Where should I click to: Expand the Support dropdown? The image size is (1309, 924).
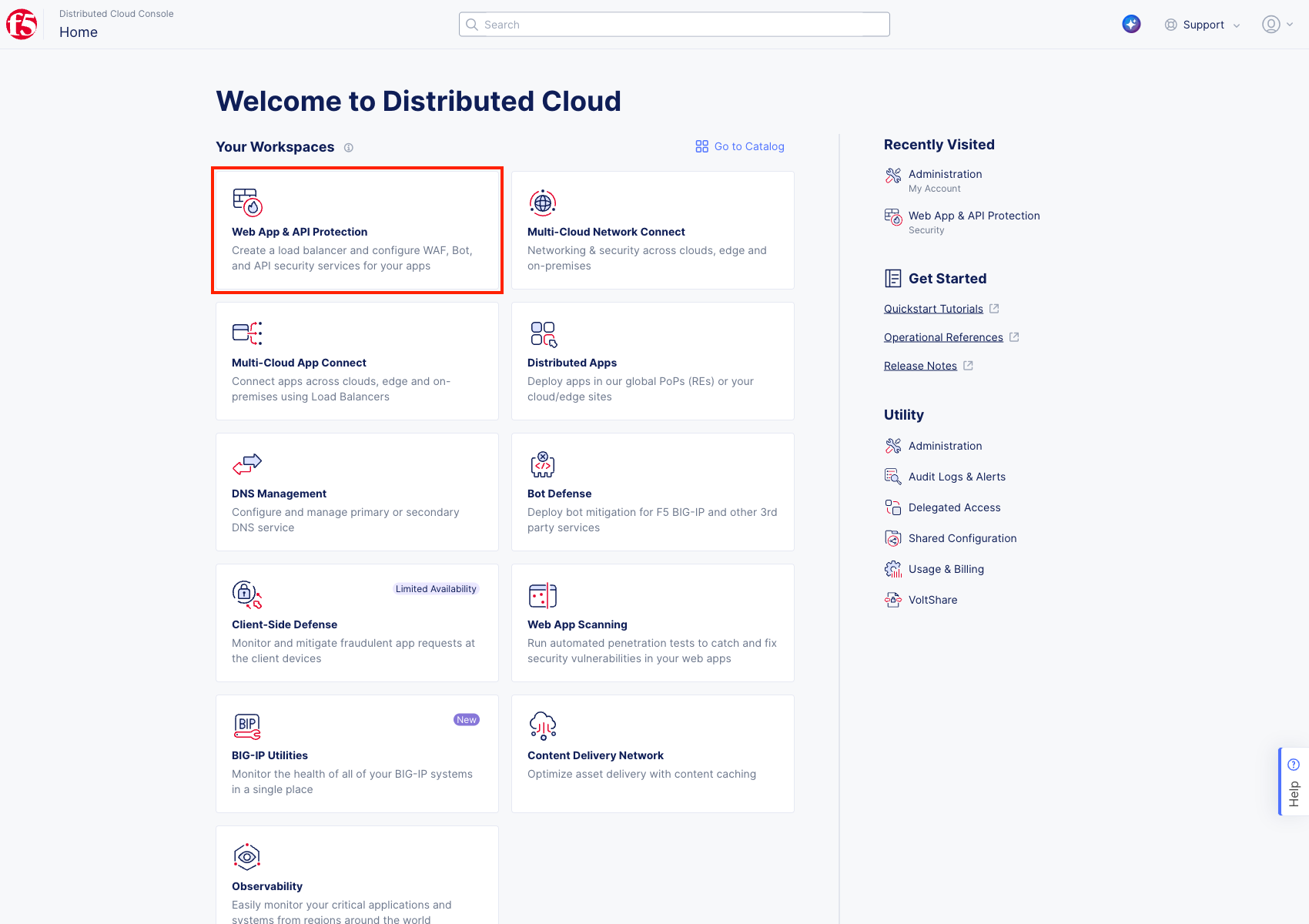tap(1202, 25)
